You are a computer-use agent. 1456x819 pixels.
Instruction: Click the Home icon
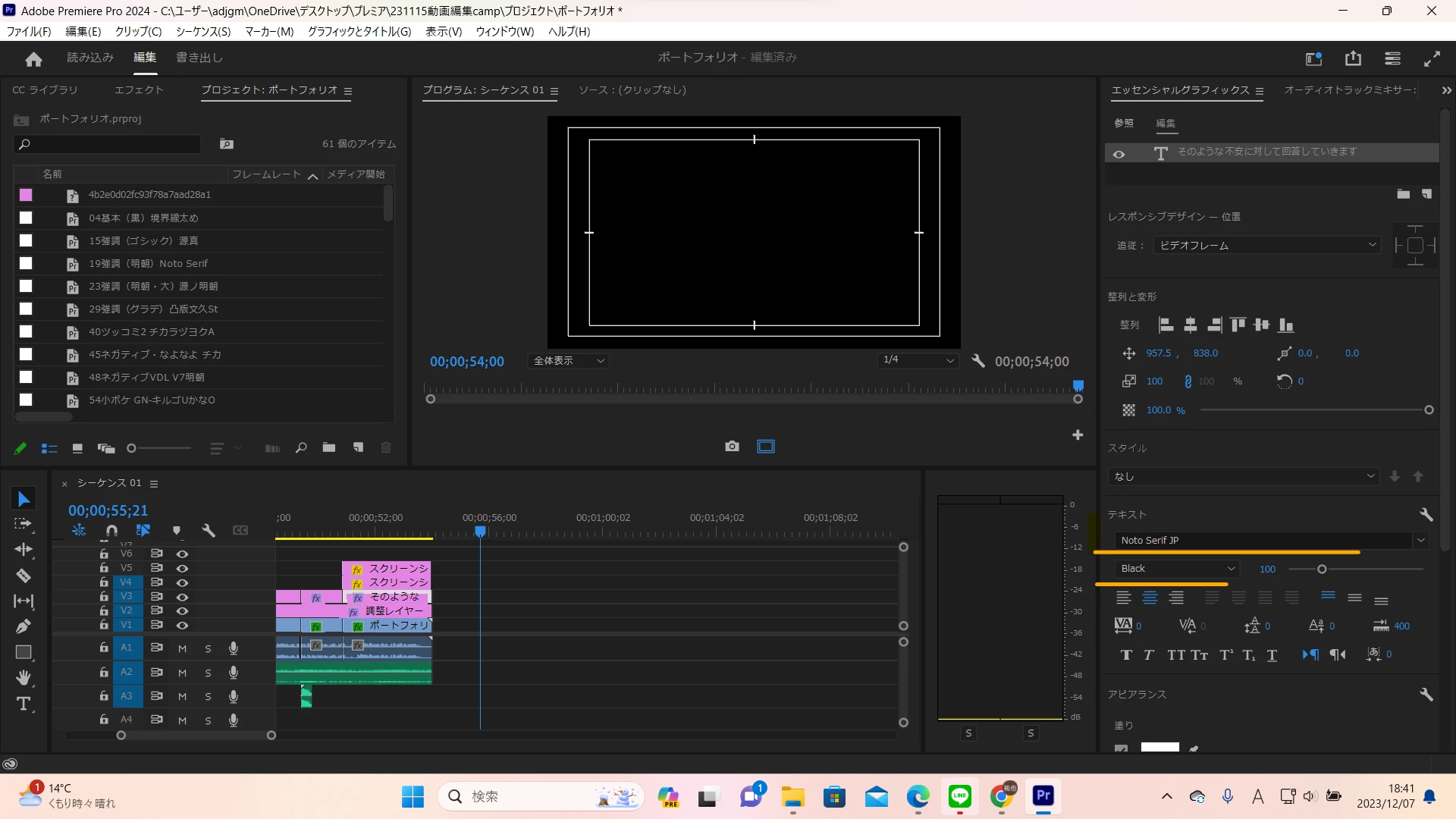(33, 58)
